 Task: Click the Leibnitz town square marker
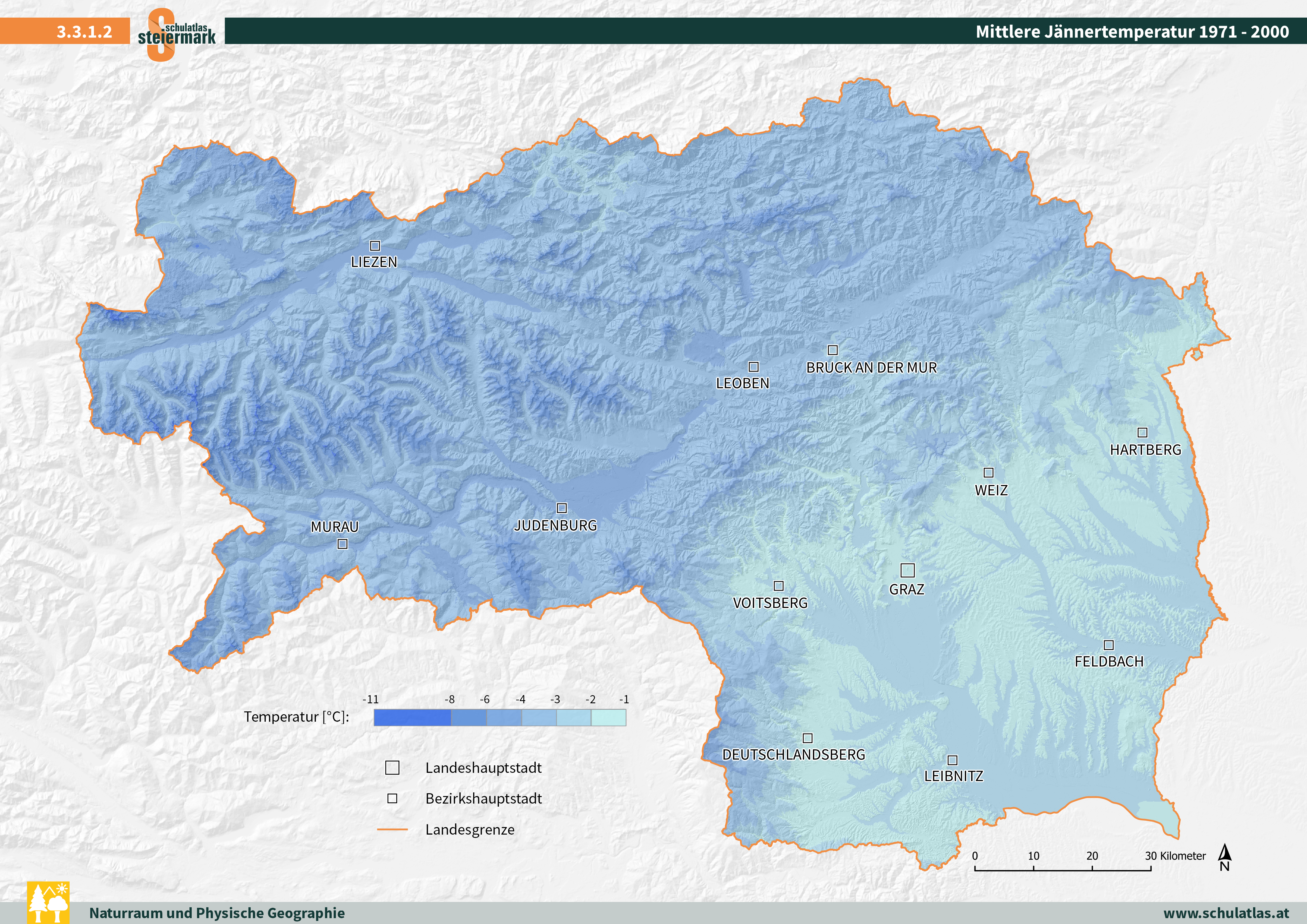(952, 760)
